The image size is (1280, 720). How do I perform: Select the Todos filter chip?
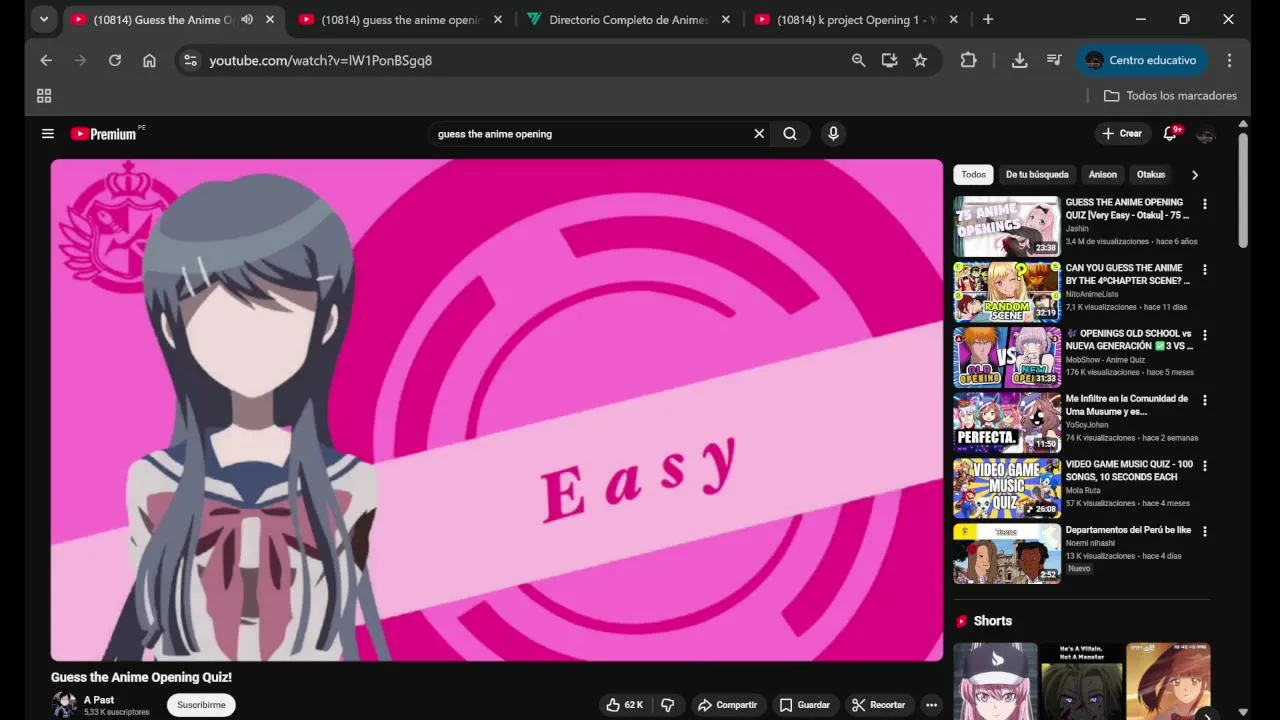(x=973, y=174)
